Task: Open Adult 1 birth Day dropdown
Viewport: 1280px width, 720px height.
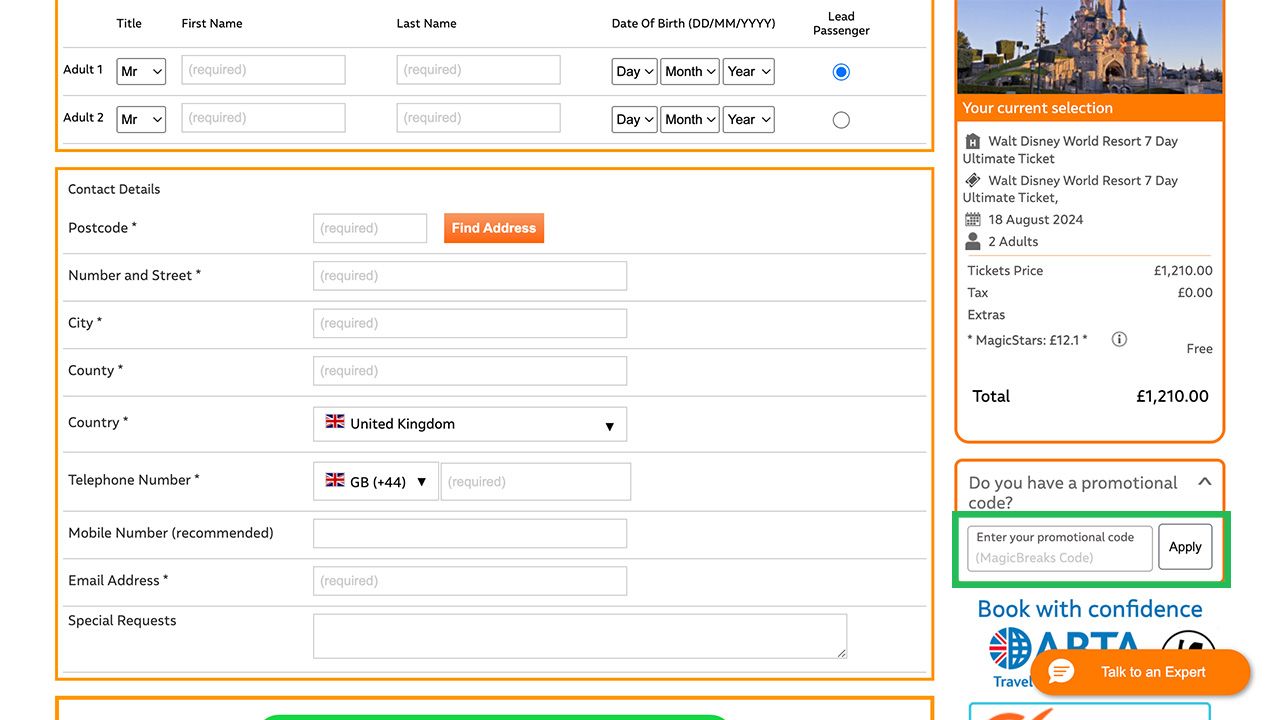Action: (x=635, y=71)
